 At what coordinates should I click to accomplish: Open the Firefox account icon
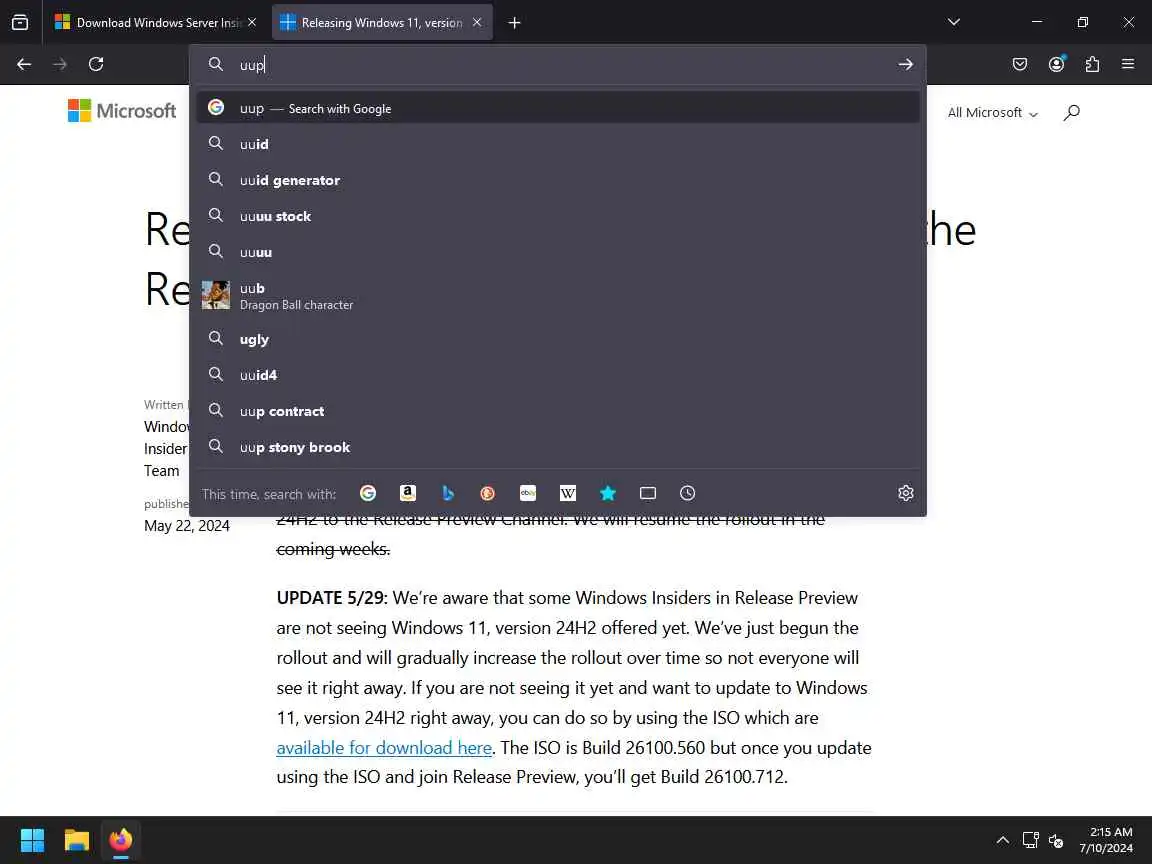click(1056, 65)
